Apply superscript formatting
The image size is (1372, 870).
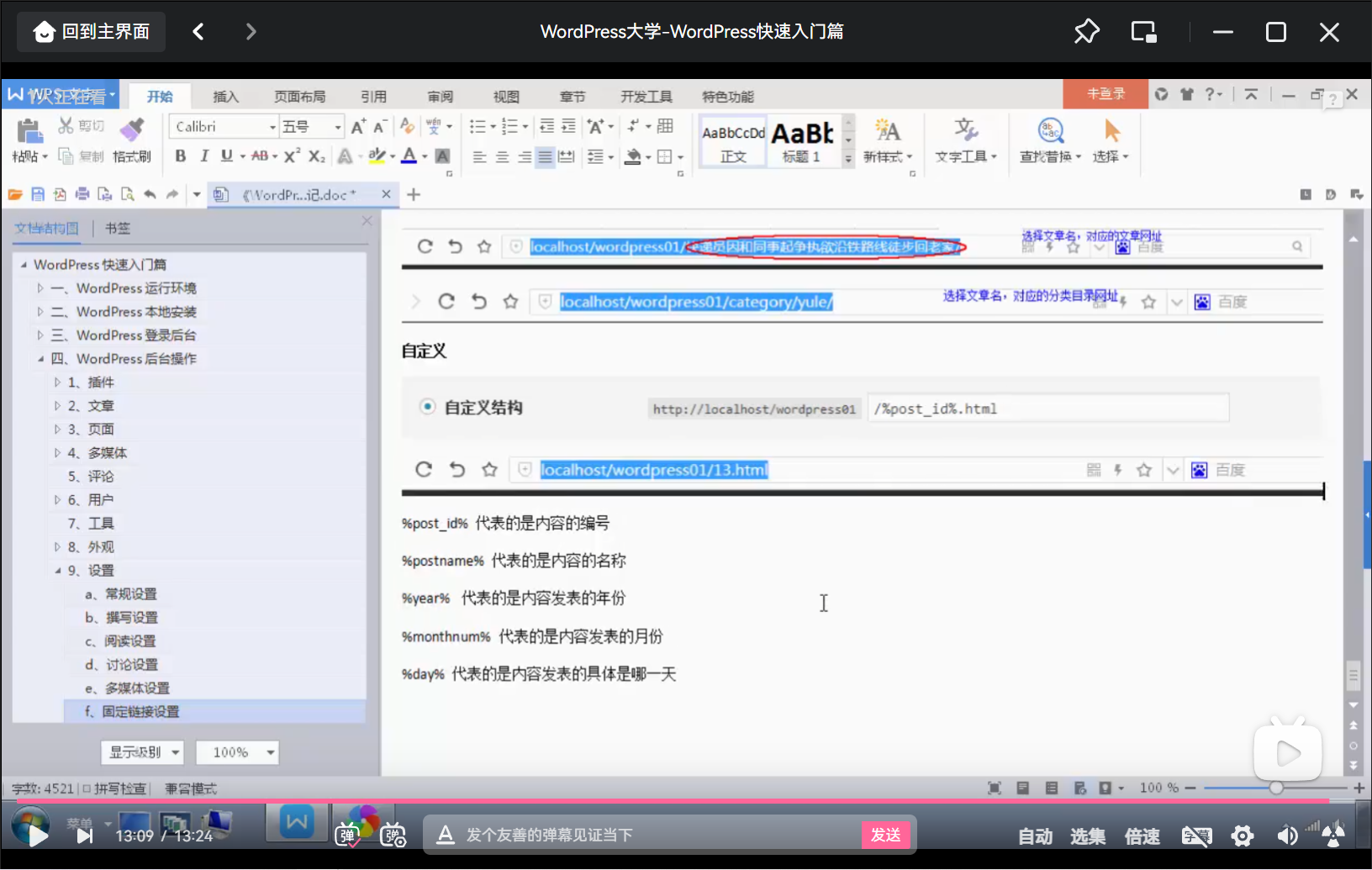[x=292, y=156]
